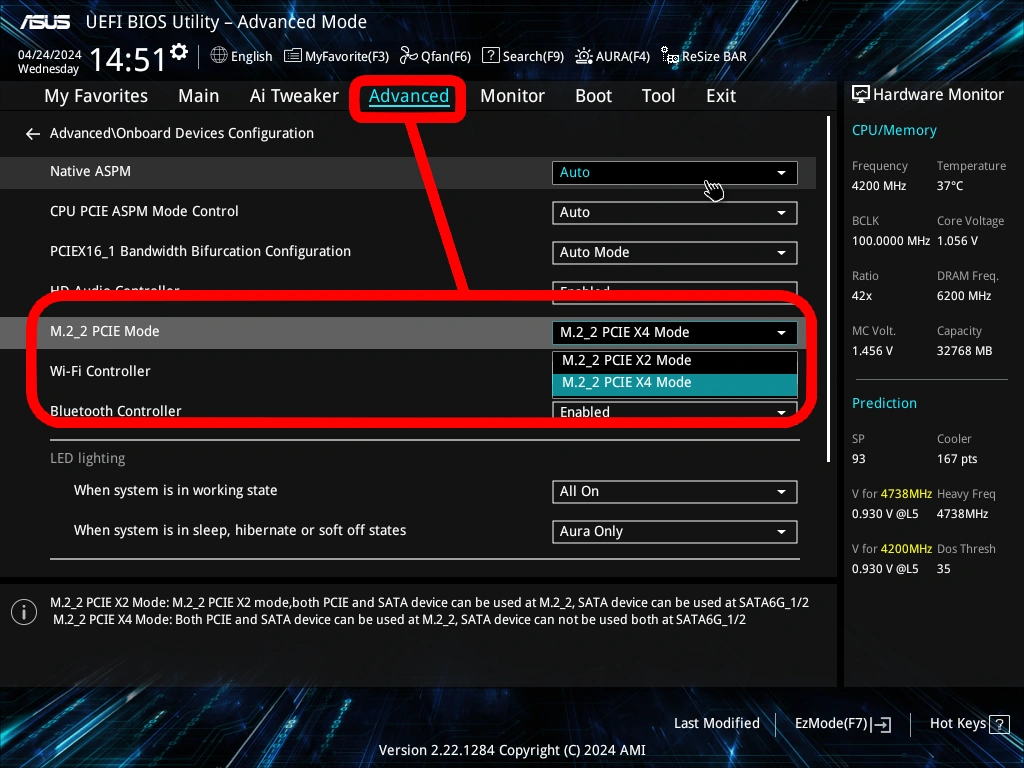Click the 04/24/2024 date text
This screenshot has height=768, width=1024.
(x=50, y=55)
